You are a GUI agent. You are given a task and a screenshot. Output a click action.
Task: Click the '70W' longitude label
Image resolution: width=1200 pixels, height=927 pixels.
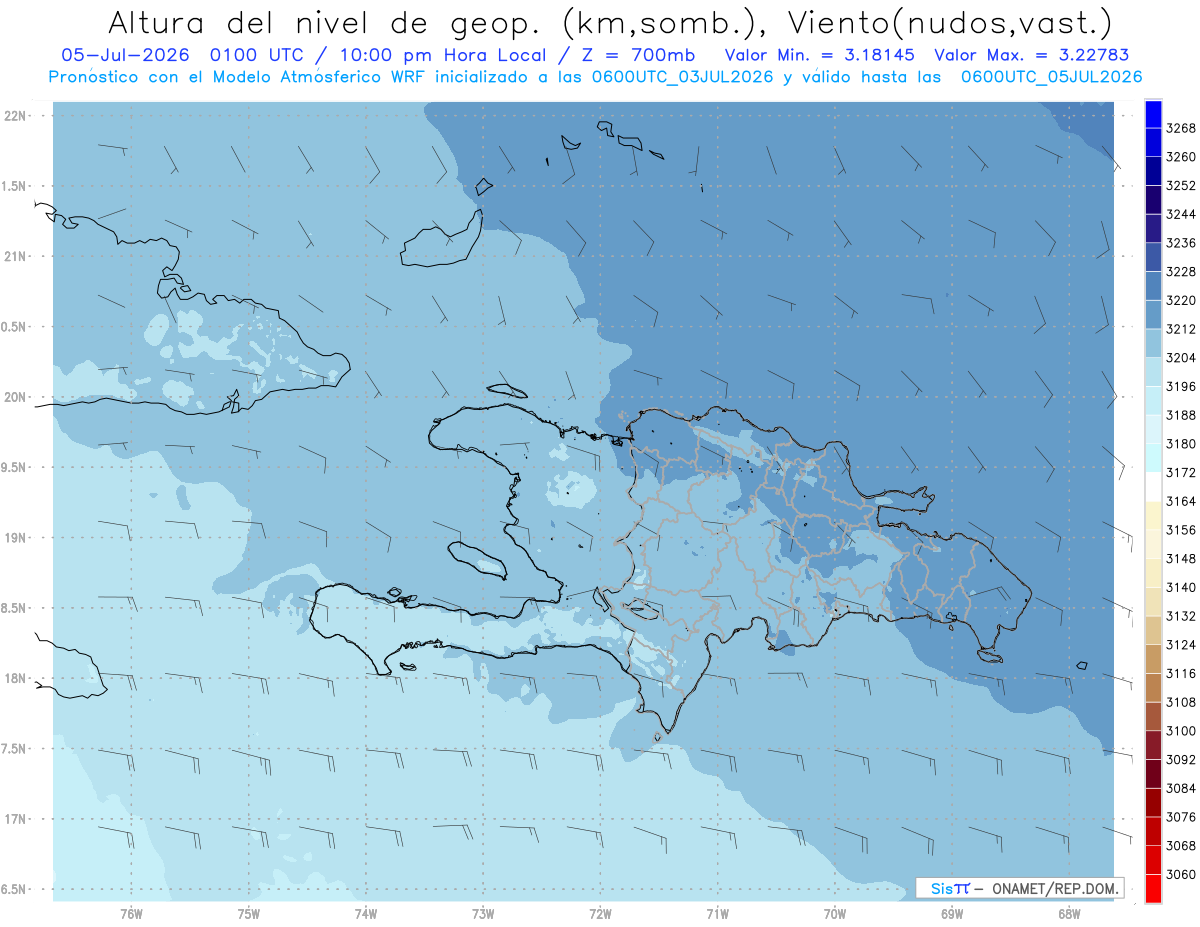click(x=835, y=913)
